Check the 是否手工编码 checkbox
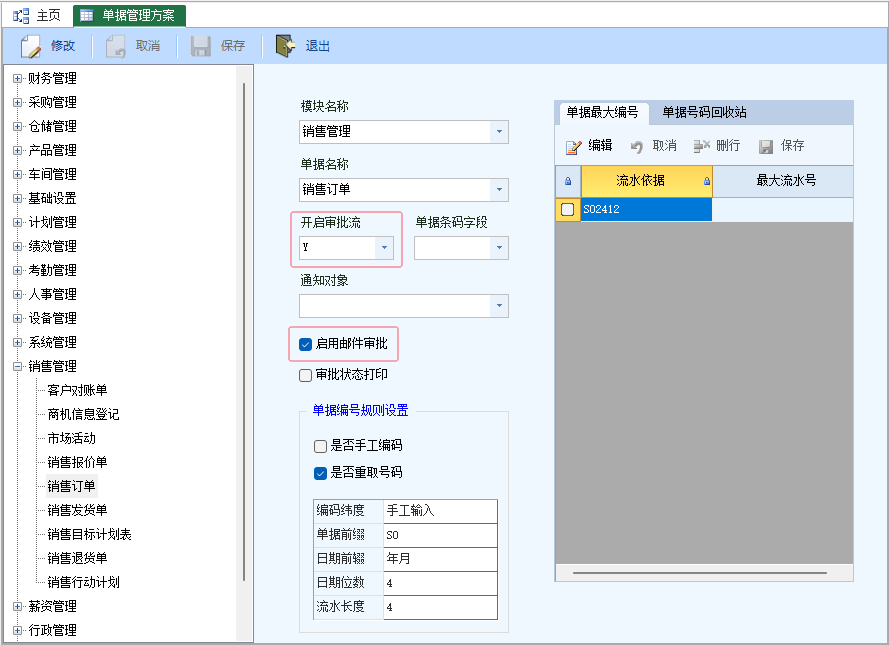889x645 pixels. pos(320,446)
